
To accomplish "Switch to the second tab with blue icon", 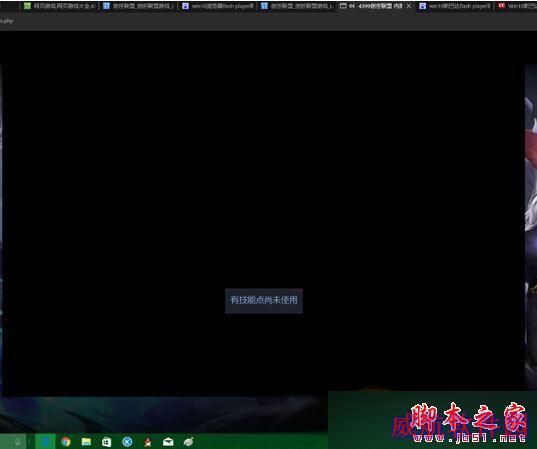I will [138, 6].
